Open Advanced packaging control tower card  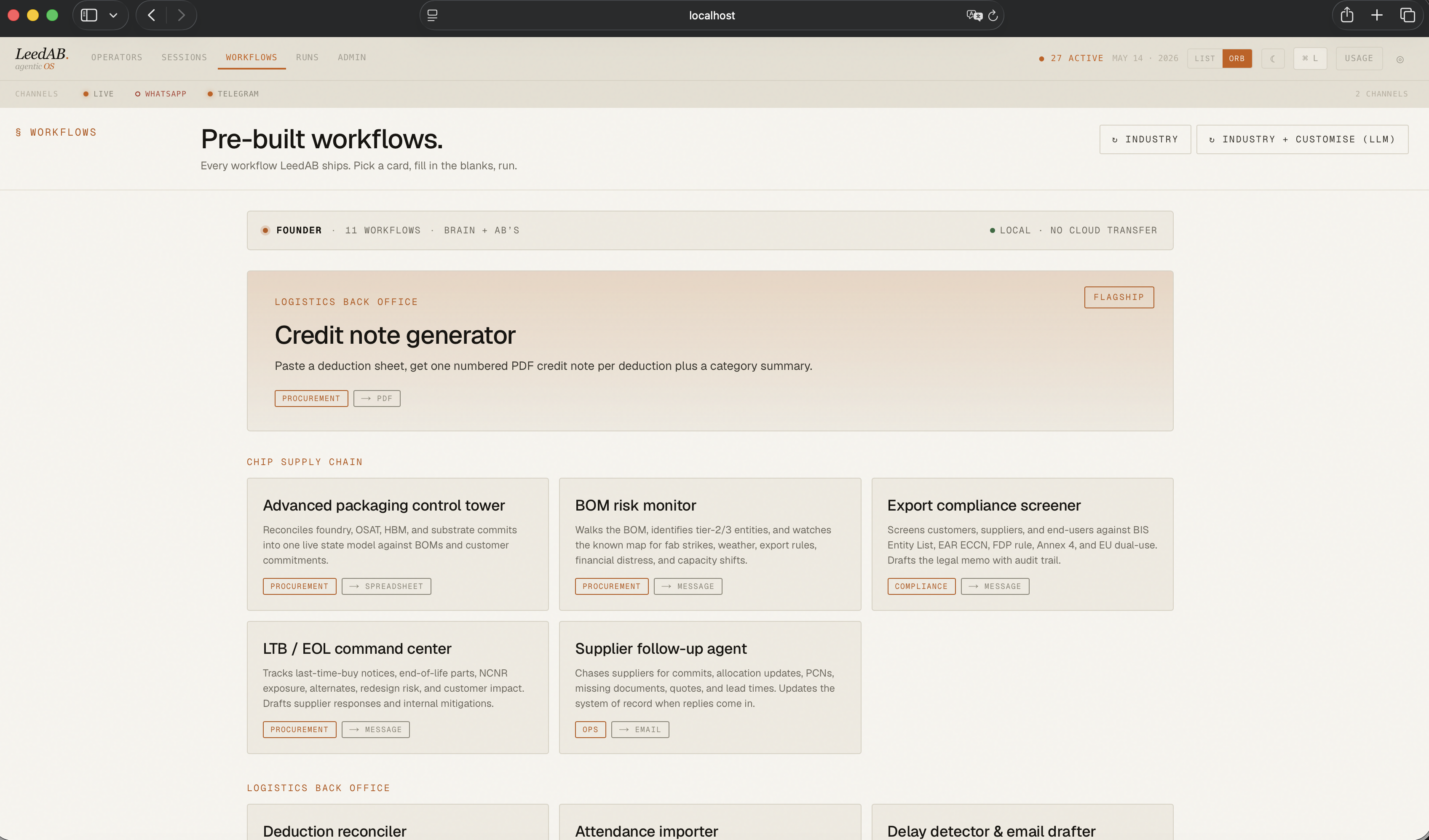point(398,544)
